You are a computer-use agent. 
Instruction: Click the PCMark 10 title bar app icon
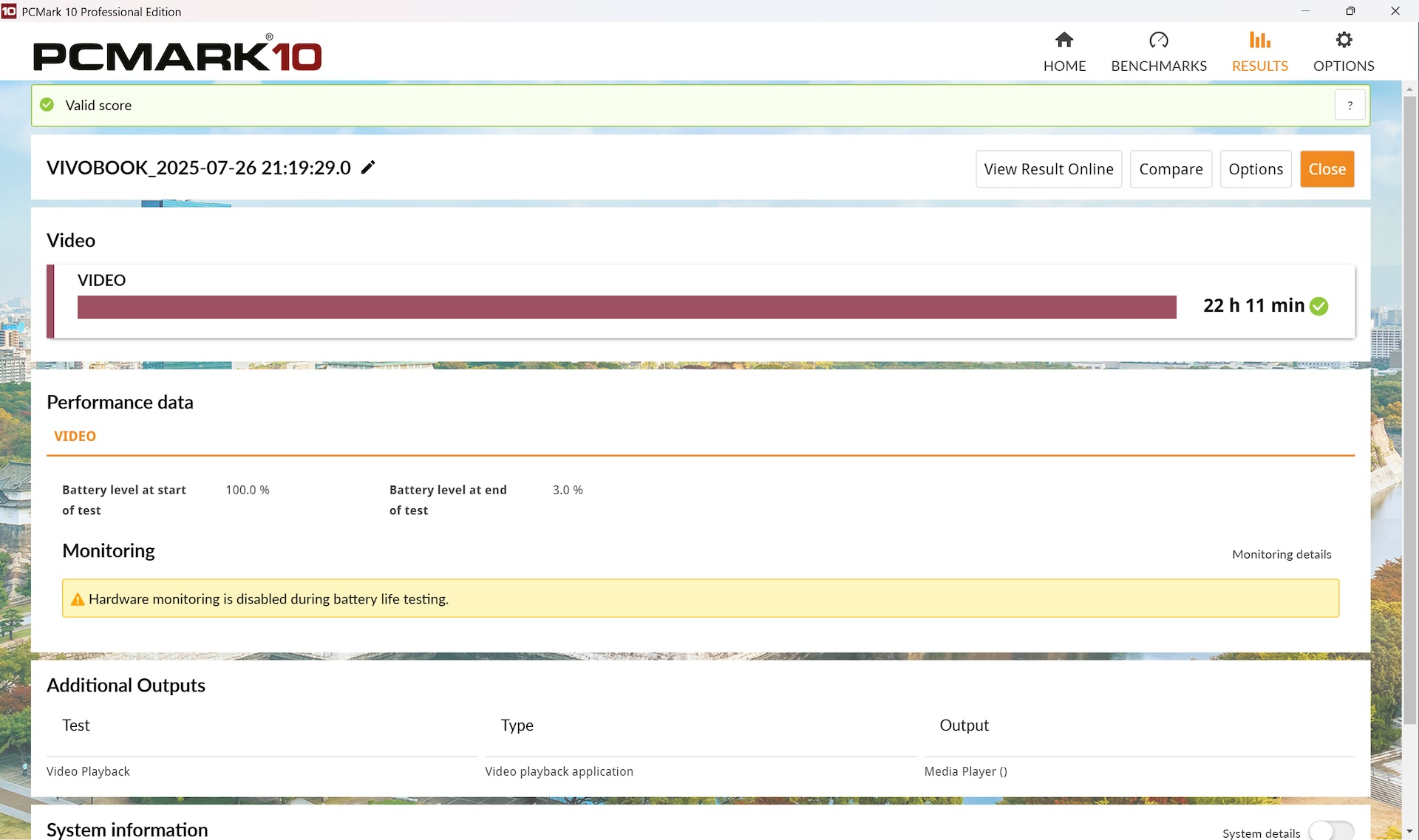tap(9, 11)
